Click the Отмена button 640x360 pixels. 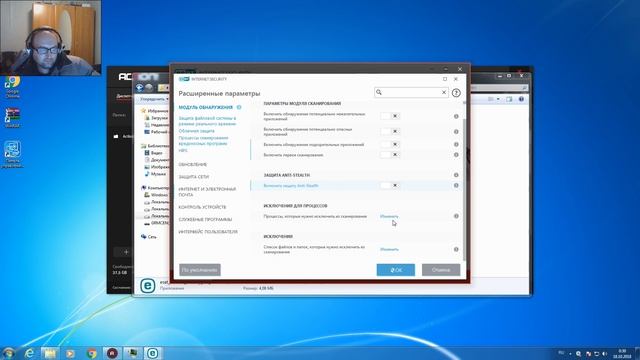(441, 270)
